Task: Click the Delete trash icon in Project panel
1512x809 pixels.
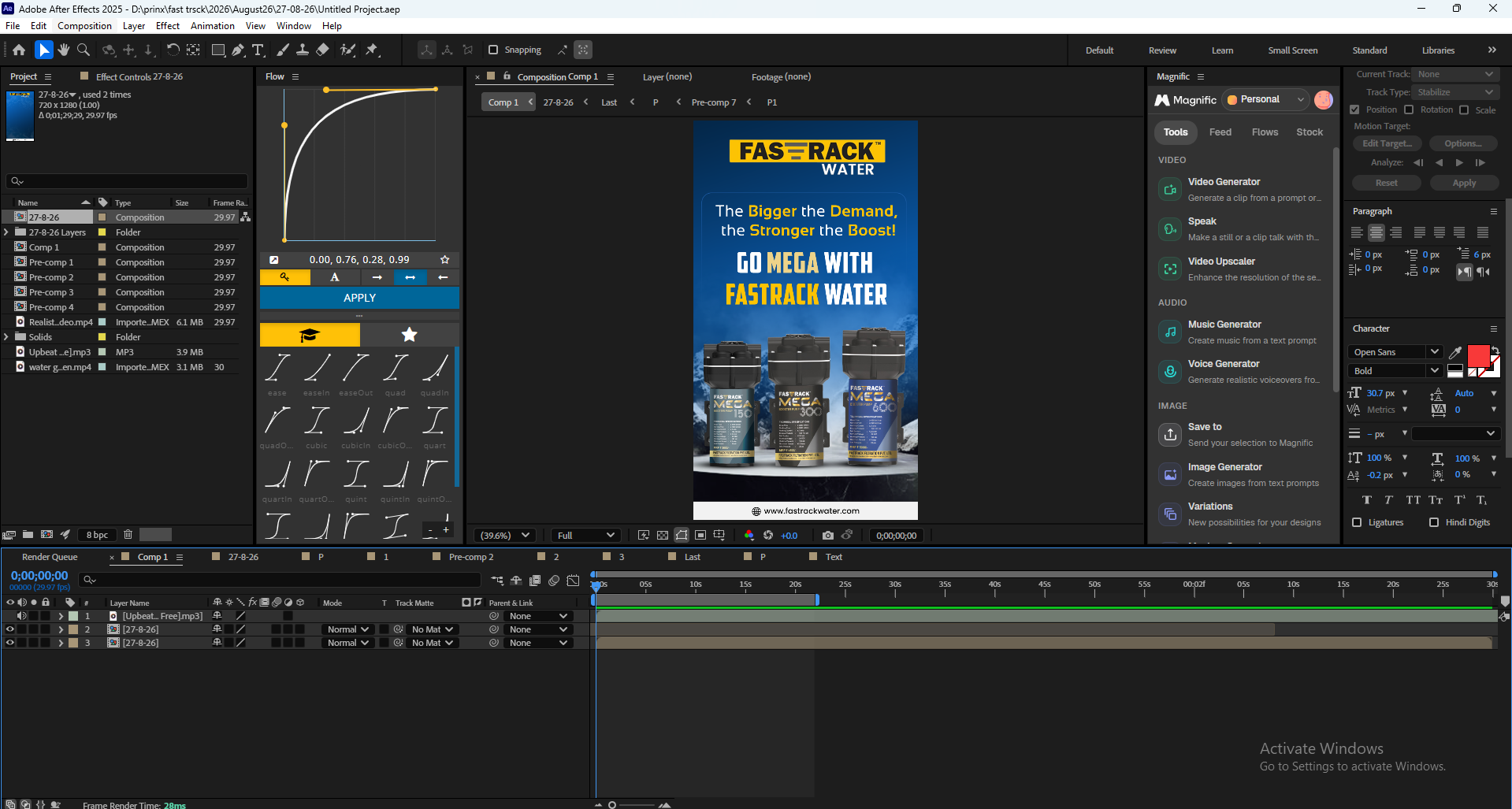Action: click(128, 534)
